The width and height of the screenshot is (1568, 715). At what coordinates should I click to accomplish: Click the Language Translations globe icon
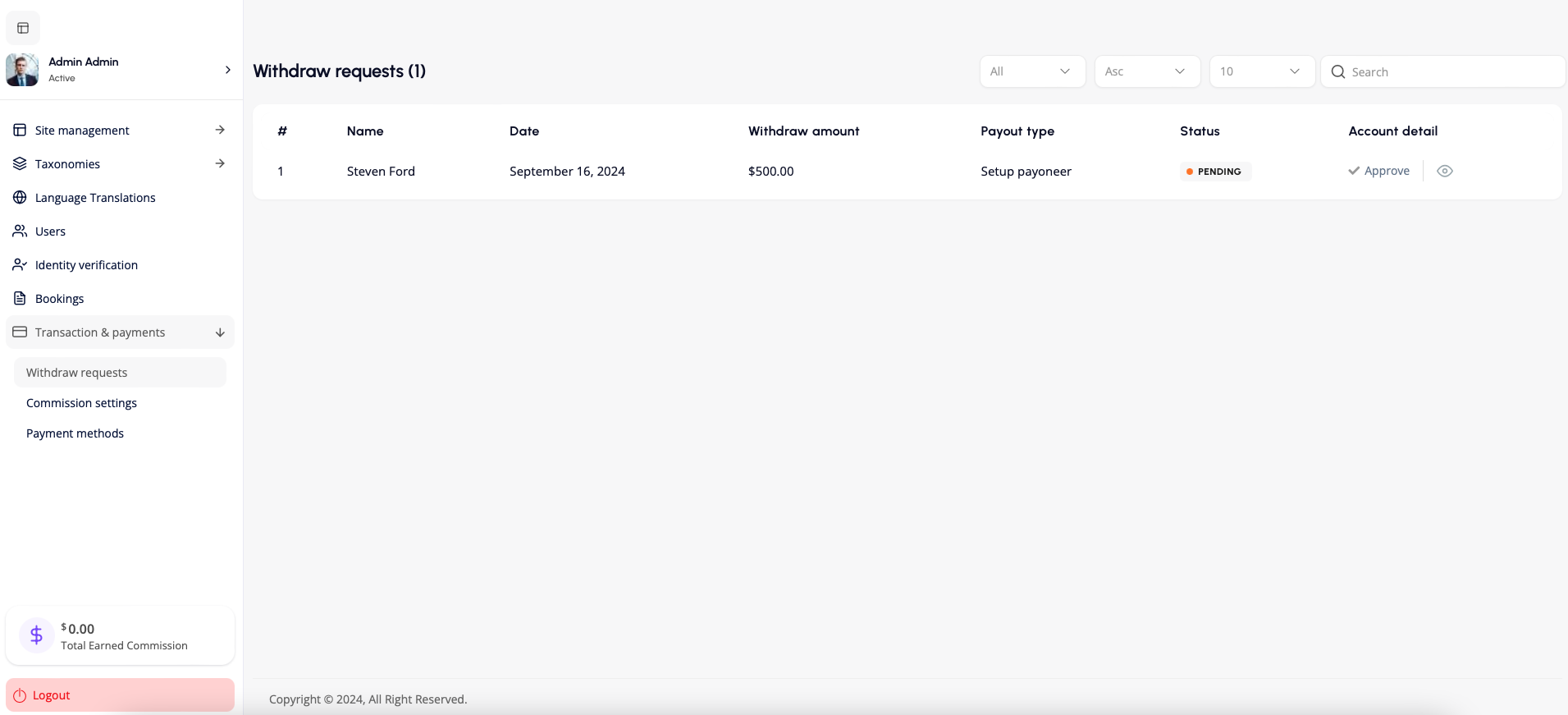(x=20, y=198)
